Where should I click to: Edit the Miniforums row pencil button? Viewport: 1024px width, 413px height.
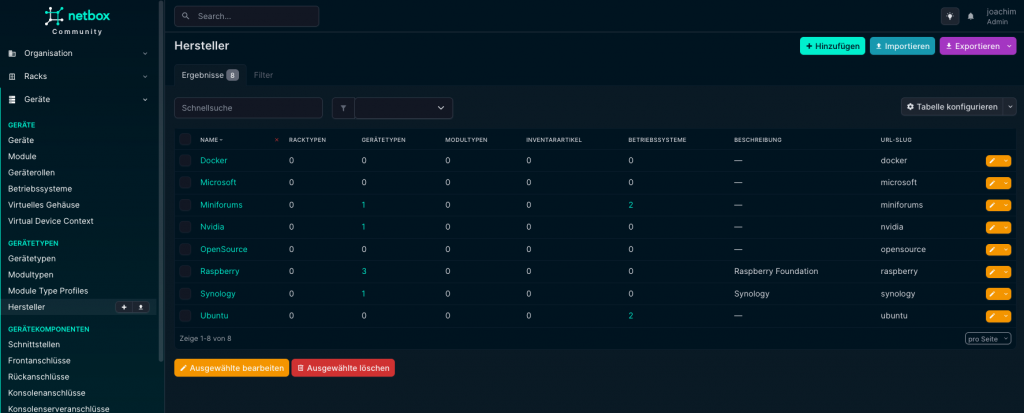click(x=992, y=205)
